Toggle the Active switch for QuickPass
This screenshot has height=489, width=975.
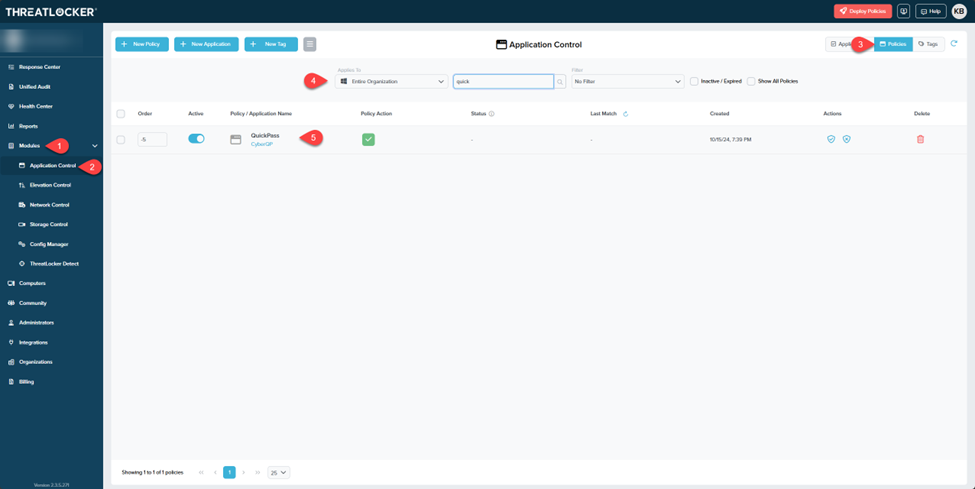point(196,139)
